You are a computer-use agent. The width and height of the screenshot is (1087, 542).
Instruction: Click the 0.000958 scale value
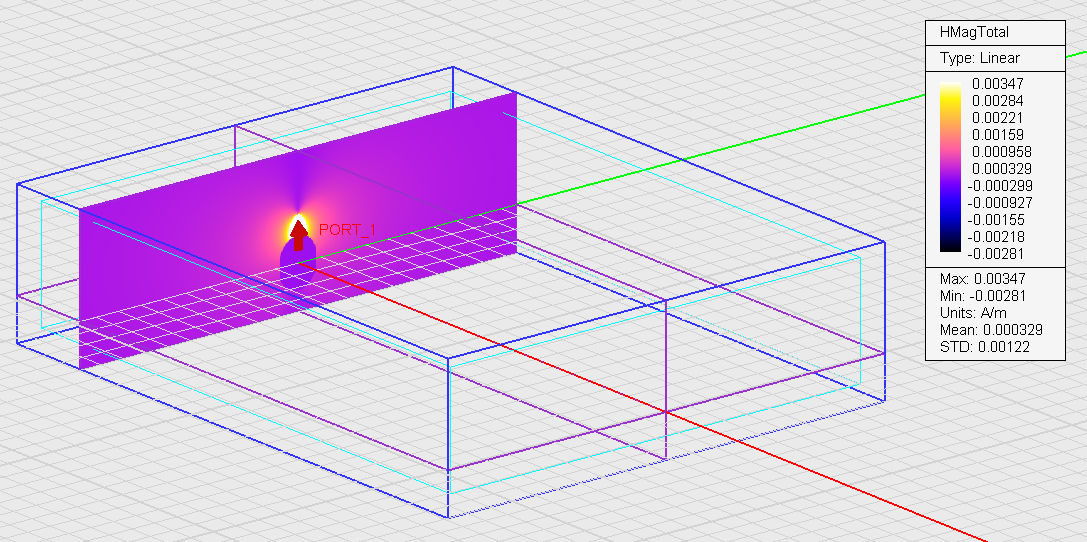coord(1002,152)
